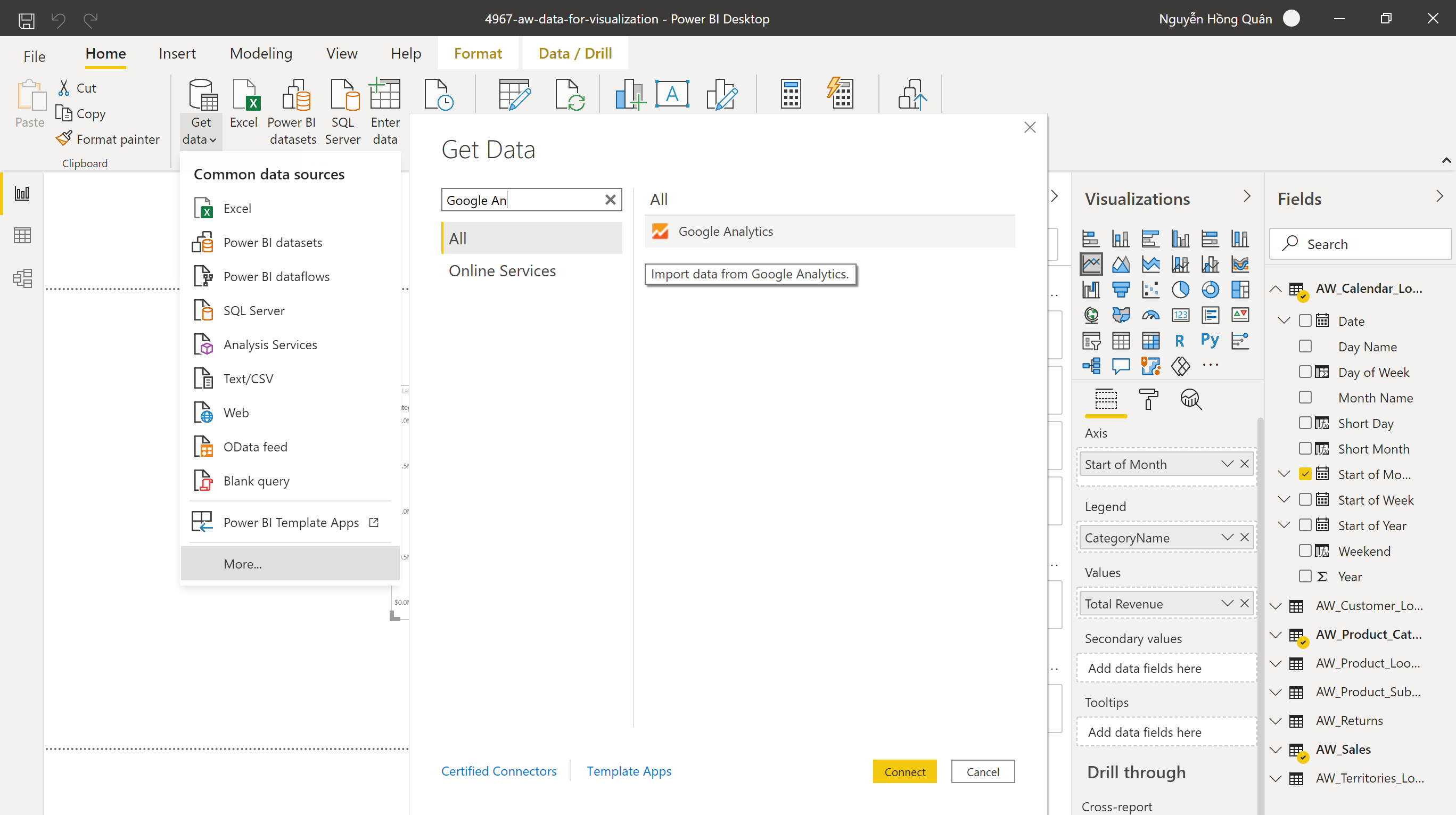1456x815 pixels.
Task: Check the Short Month field checkbox
Action: pyautogui.click(x=1305, y=448)
